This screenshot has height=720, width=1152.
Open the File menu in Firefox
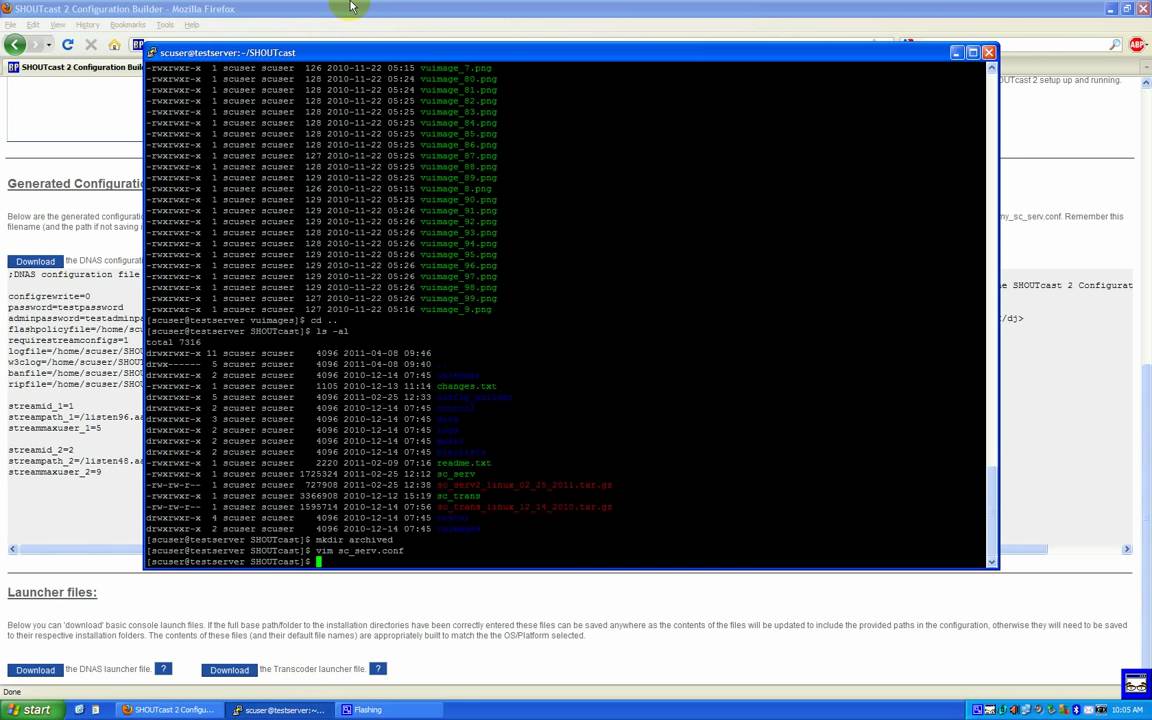(x=10, y=25)
